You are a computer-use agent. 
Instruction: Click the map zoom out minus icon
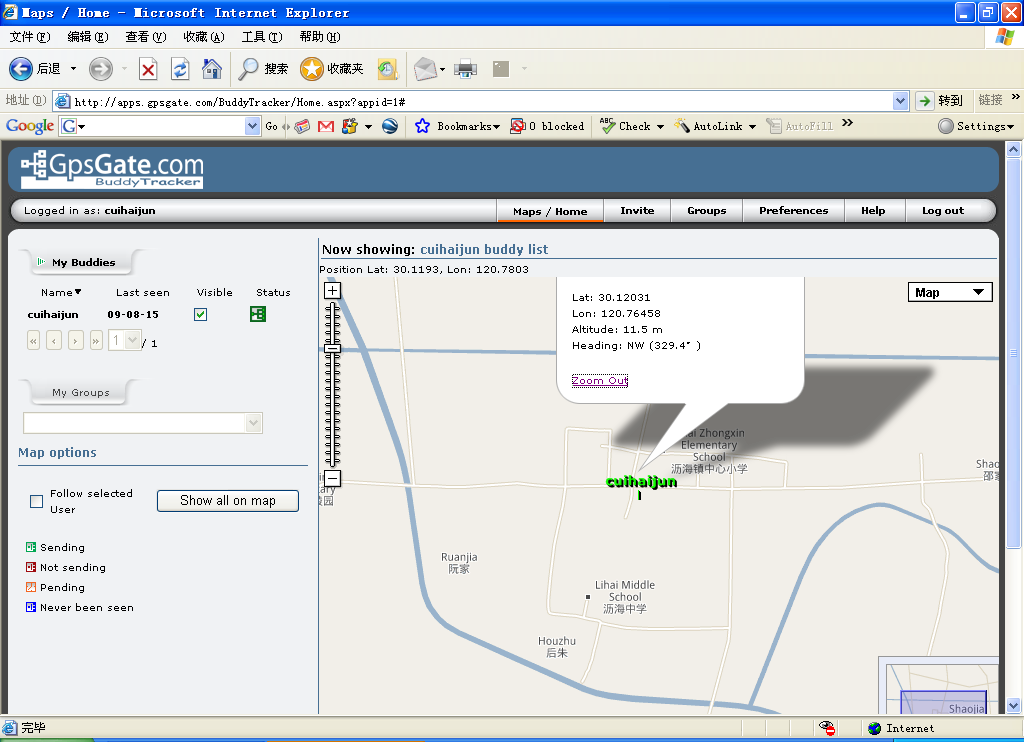pos(332,478)
